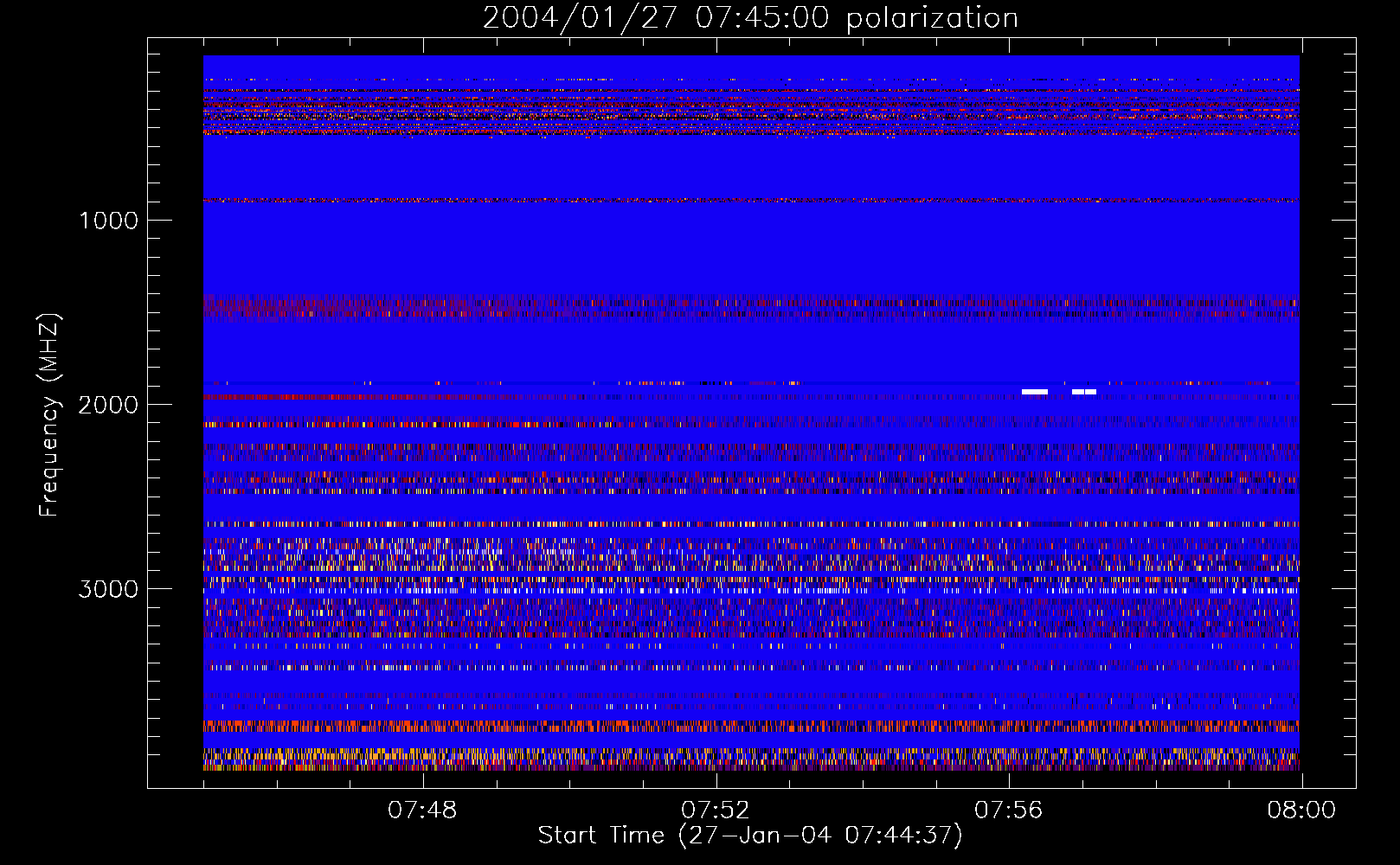
Task: Click the '1000' frequency tick label
Action: click(x=108, y=221)
